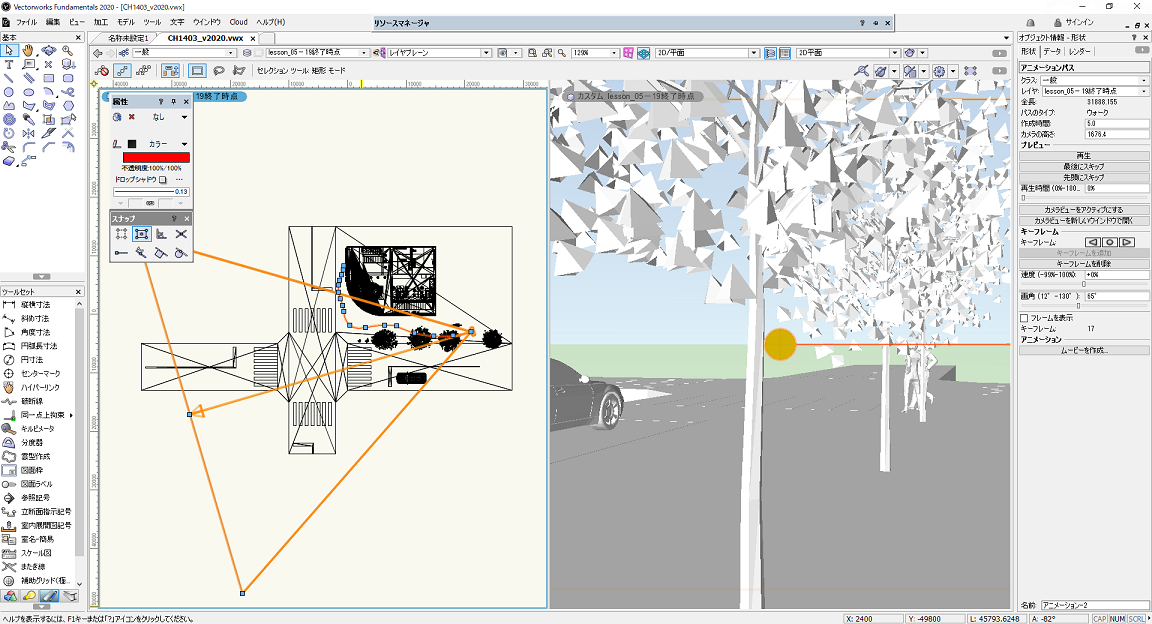Select the Zoom magnifier tool
Viewport: 1152px width, 624px height.
pyautogui.click(x=68, y=51)
